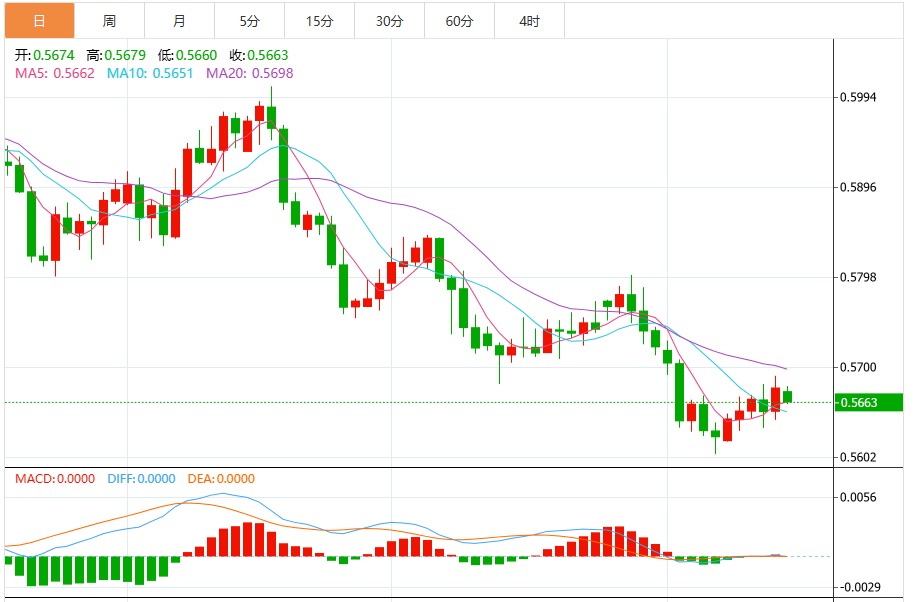The width and height of the screenshot is (918, 602).
Task: Click the 0.5700 price axis label
Action: coord(858,367)
